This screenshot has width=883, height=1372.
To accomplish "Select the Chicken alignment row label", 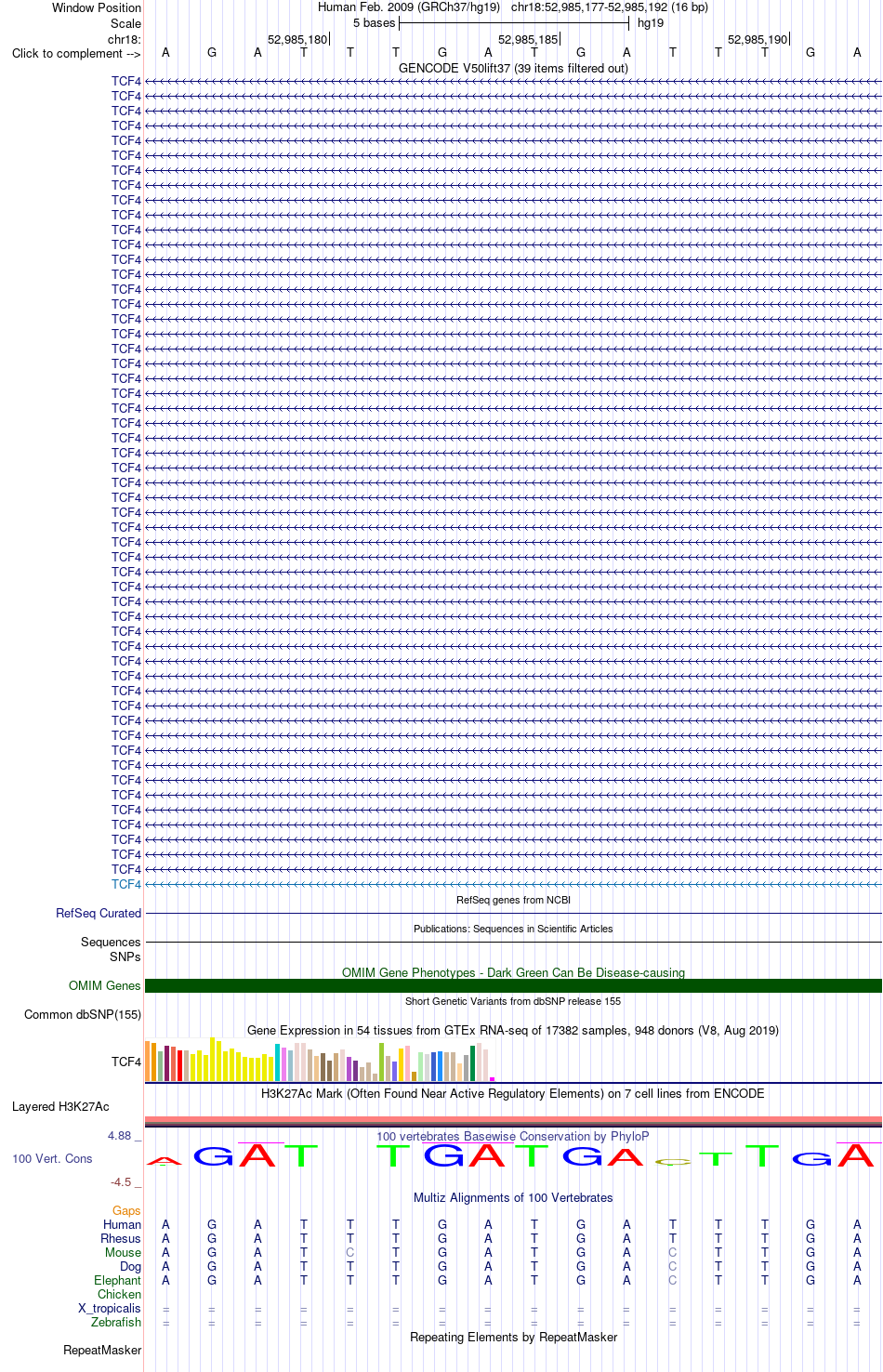I will 120,1294.
